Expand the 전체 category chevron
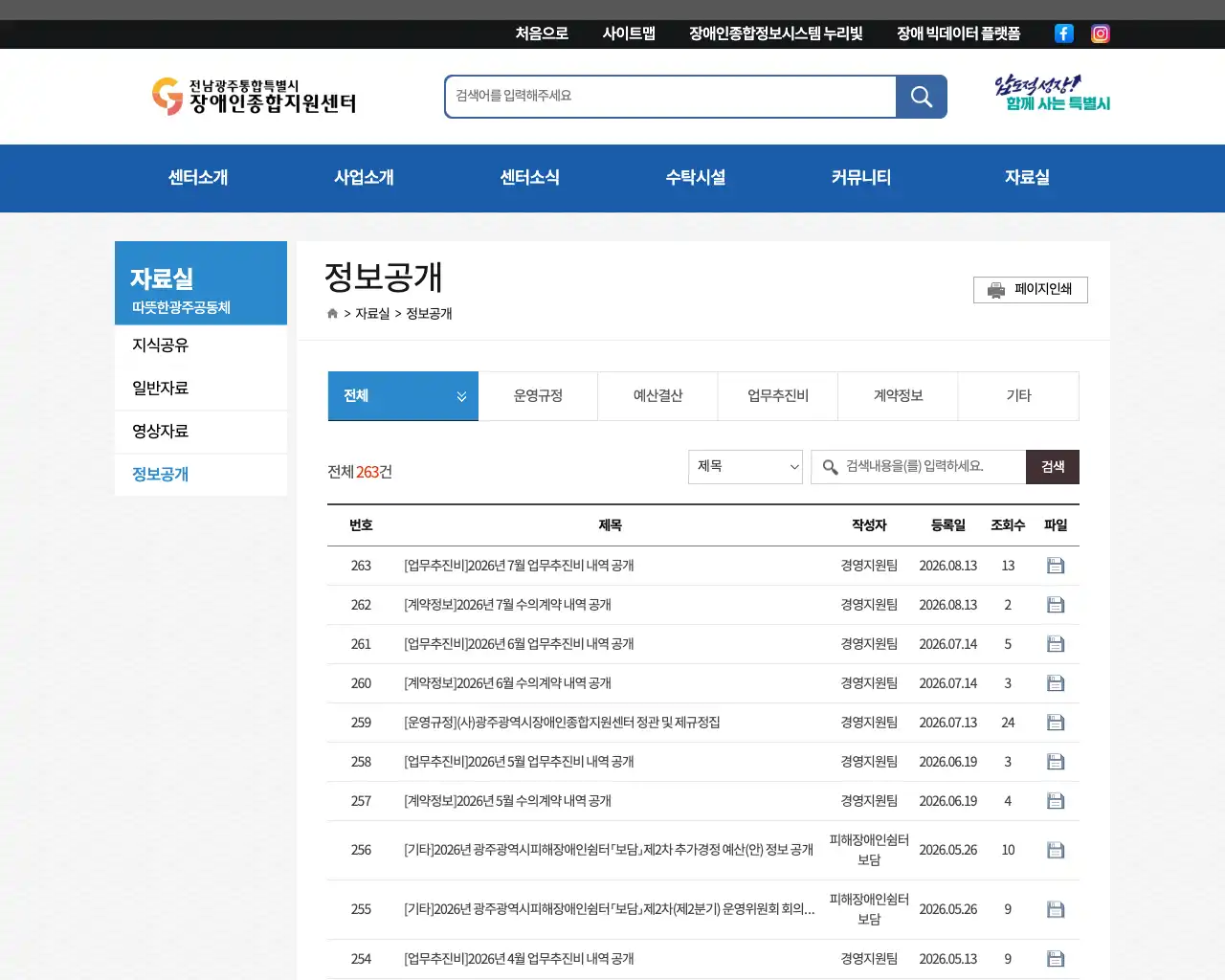Viewport: 1225px width, 980px height. tap(461, 396)
